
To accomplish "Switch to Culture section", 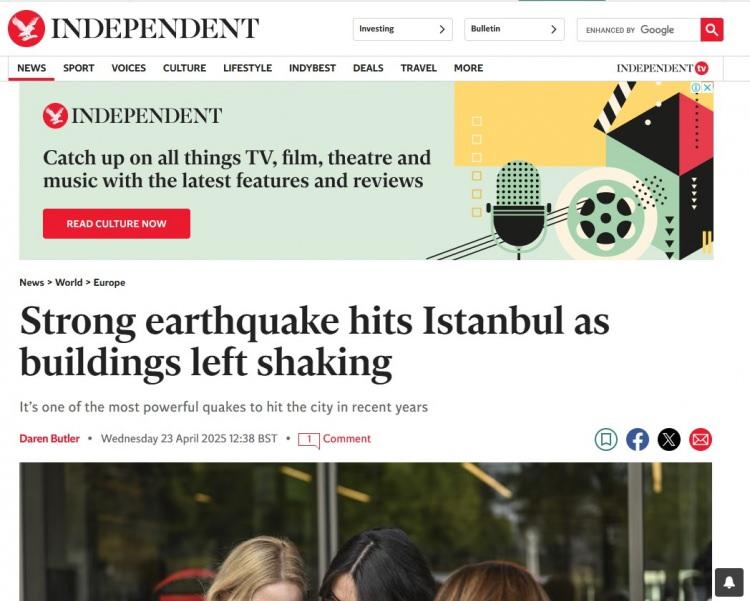I will coord(184,68).
